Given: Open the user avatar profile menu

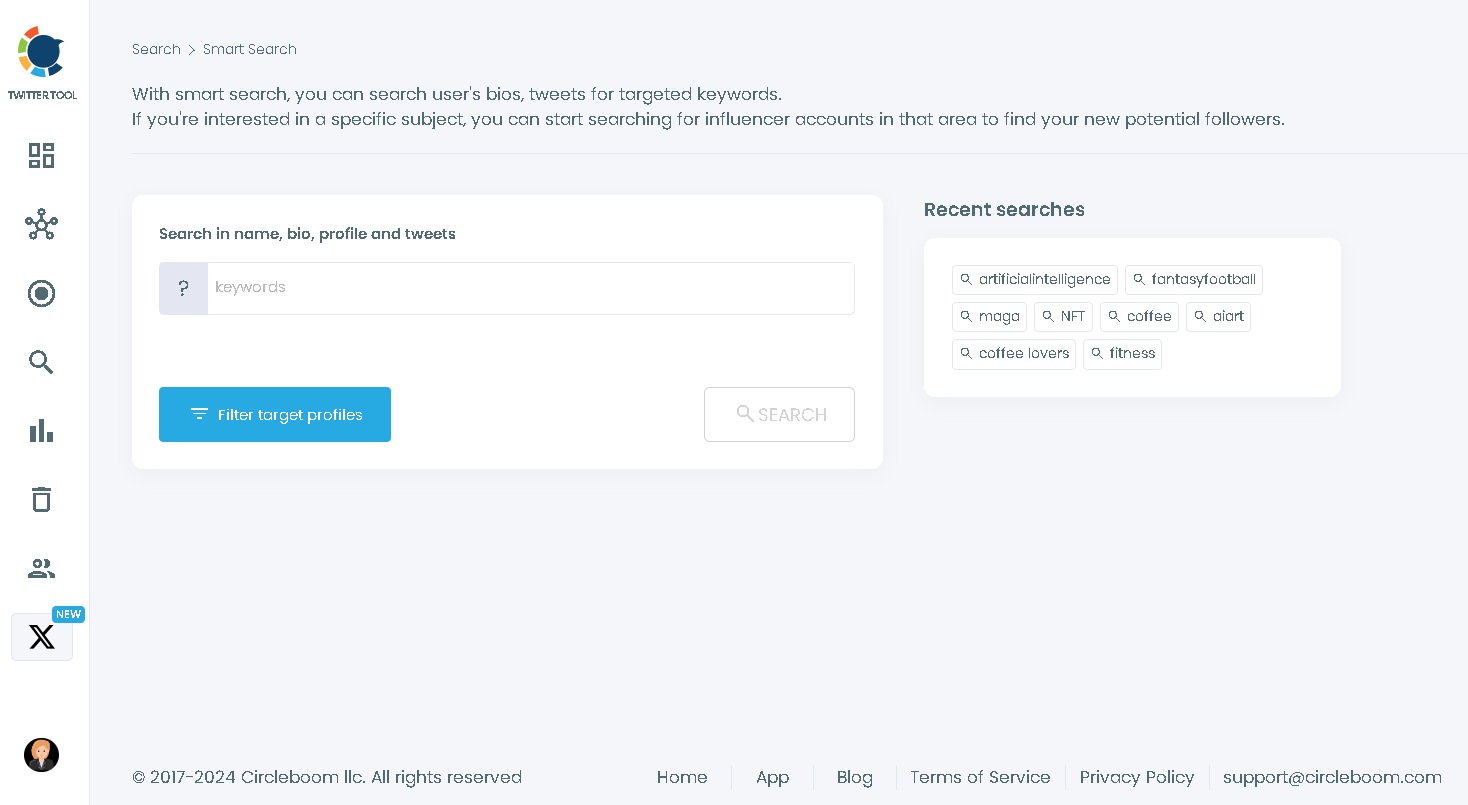Looking at the screenshot, I should pyautogui.click(x=41, y=755).
